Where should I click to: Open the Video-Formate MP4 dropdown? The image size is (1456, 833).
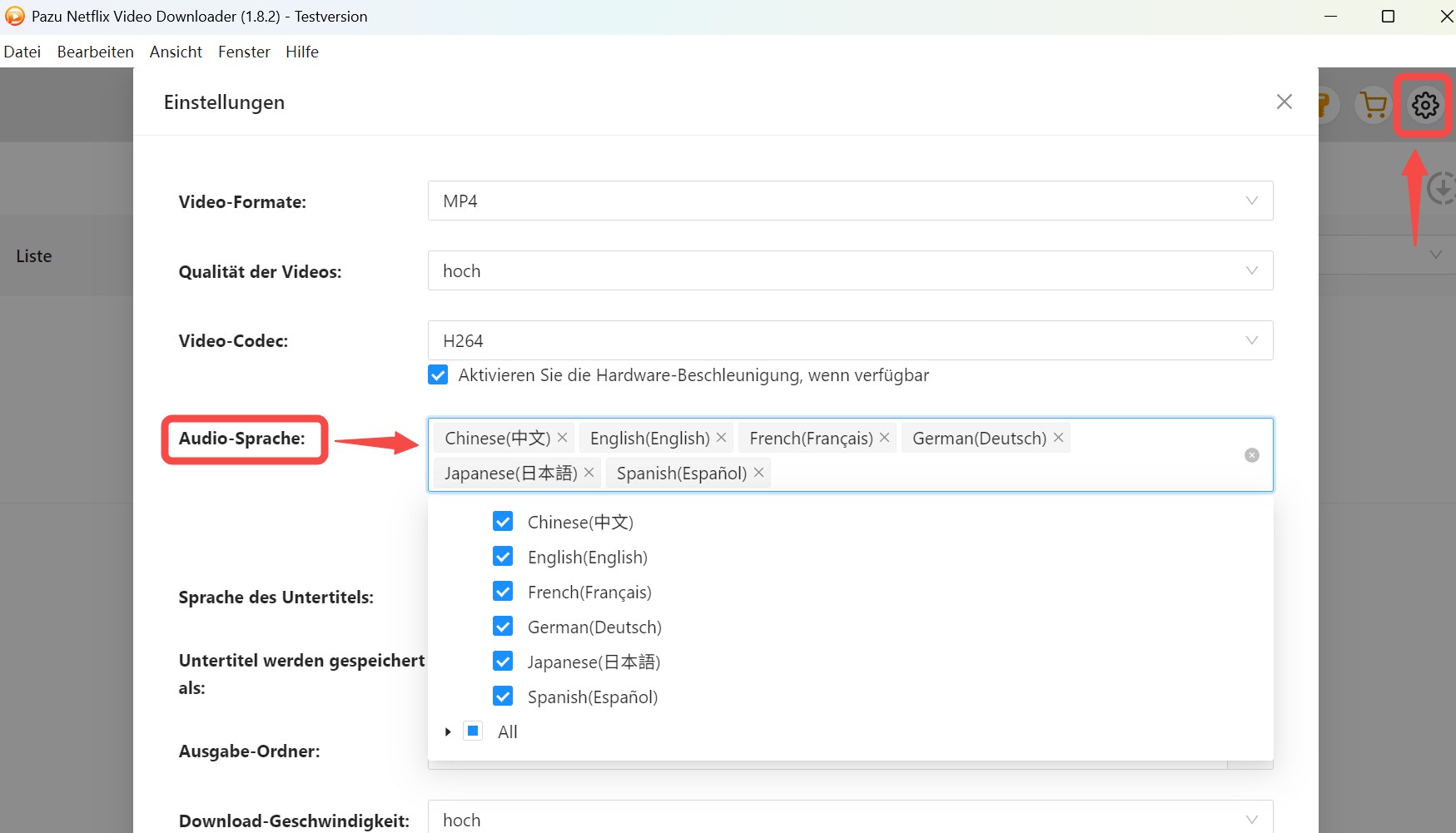(x=850, y=201)
